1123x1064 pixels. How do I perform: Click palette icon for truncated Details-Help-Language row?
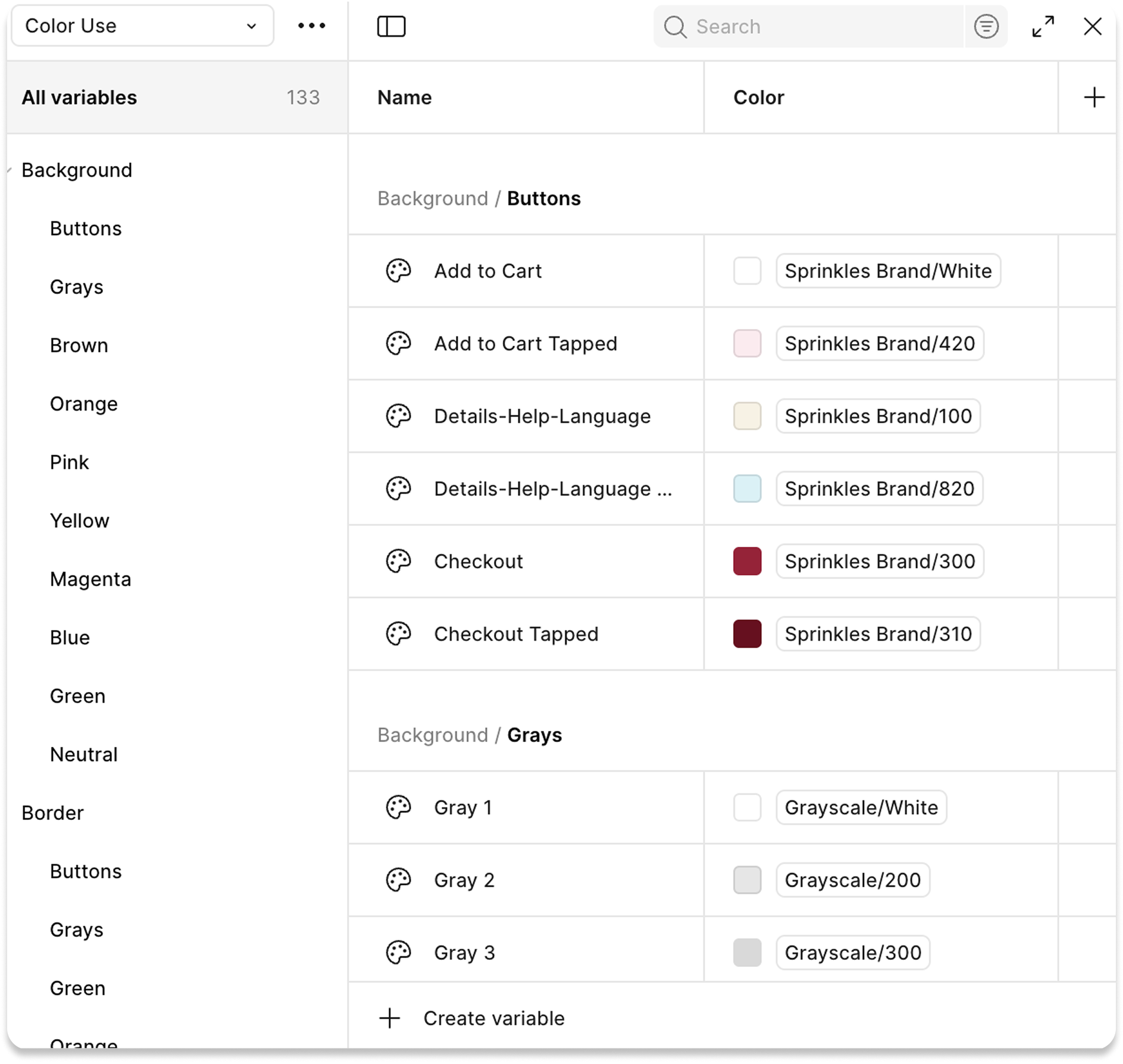(x=398, y=489)
